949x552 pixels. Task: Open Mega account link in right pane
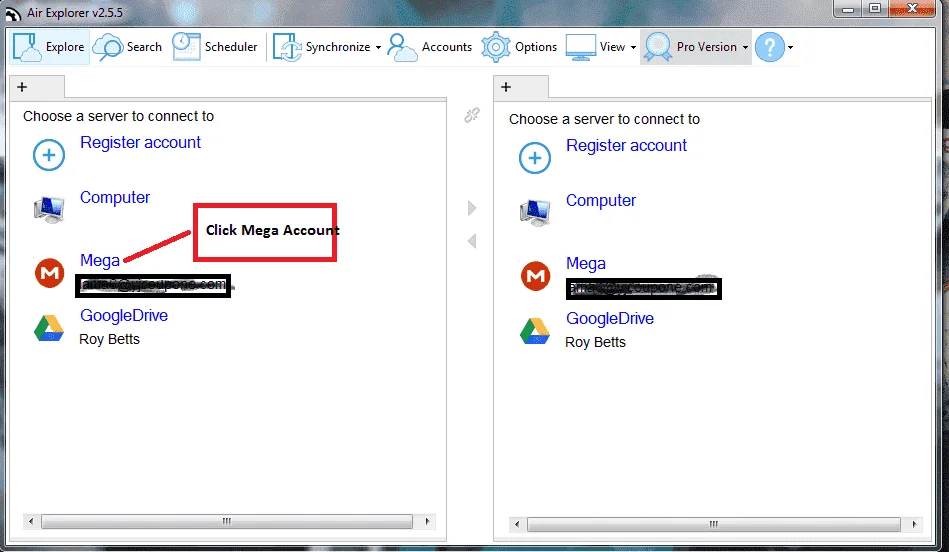(586, 263)
